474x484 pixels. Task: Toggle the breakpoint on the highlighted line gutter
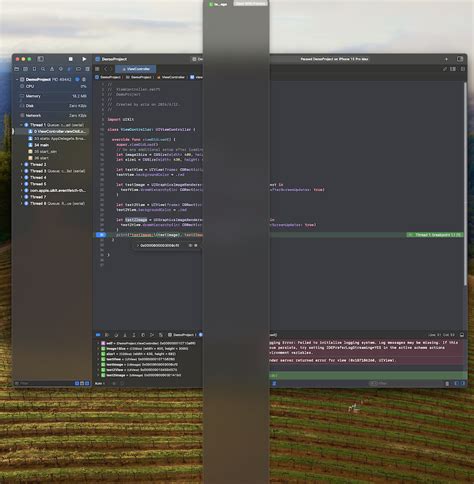pyautogui.click(x=101, y=235)
